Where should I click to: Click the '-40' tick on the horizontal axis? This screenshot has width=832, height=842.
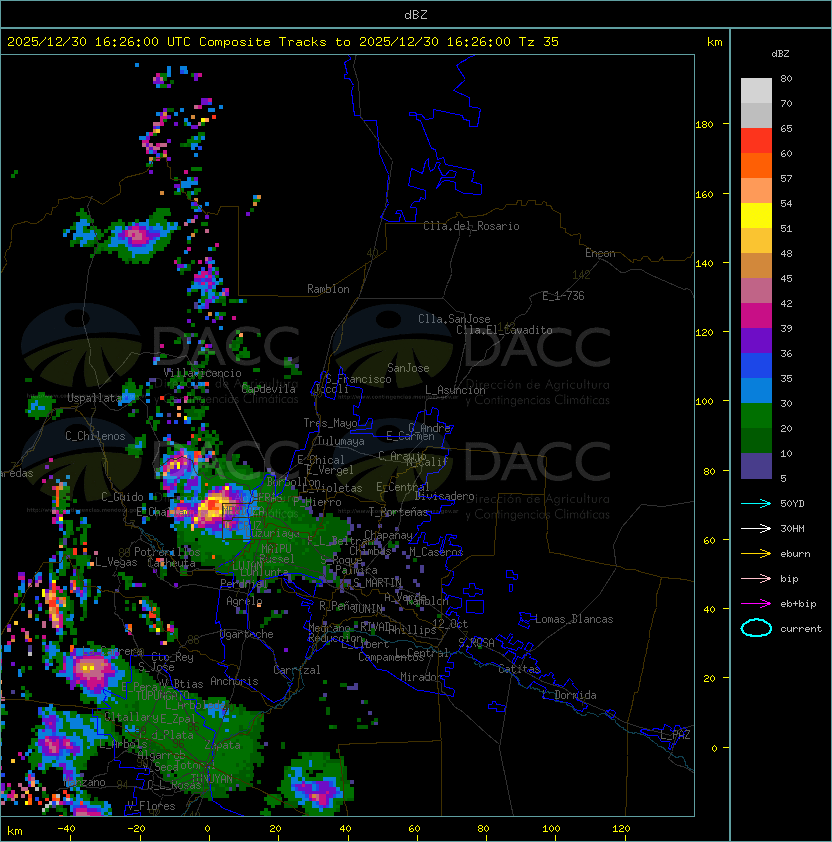coord(66,829)
